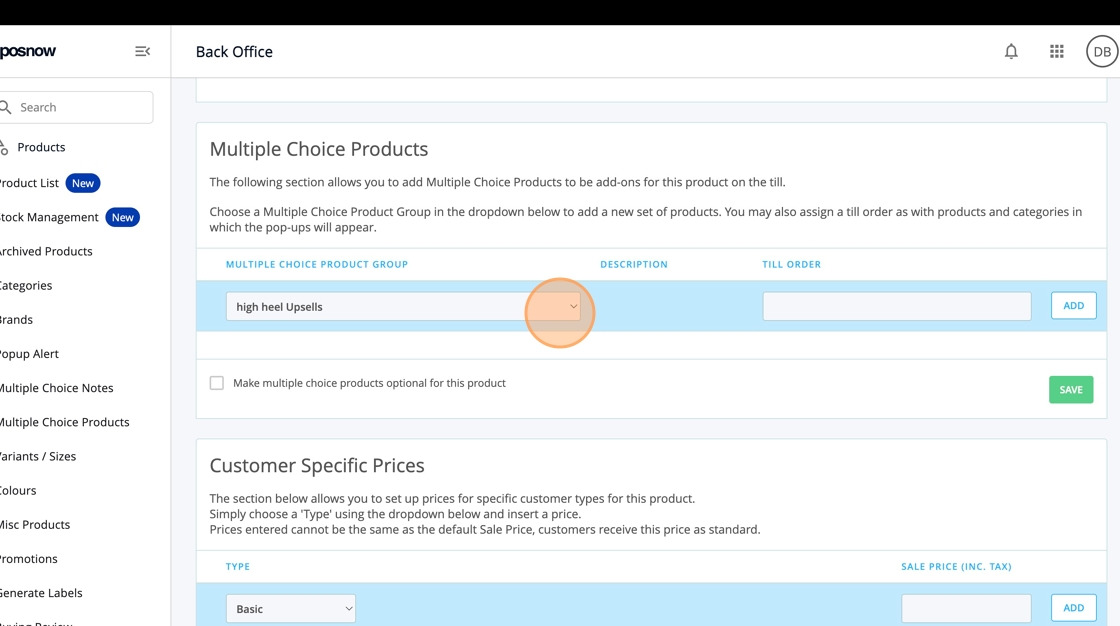The width and height of the screenshot is (1120, 626).
Task: Open the apps grid menu
Action: (1056, 51)
